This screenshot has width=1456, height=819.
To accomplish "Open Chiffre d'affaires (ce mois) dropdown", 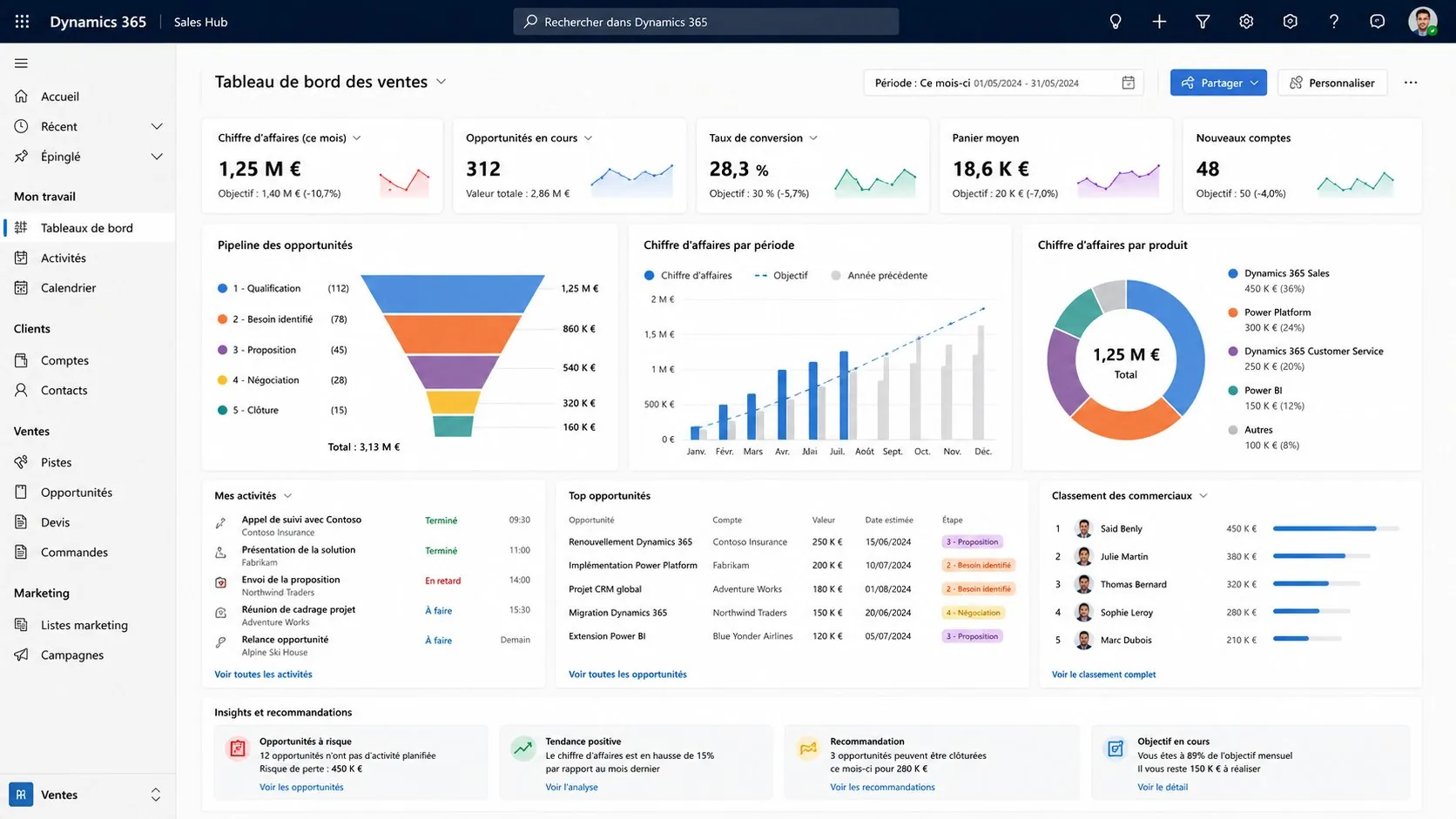I will coord(356,138).
